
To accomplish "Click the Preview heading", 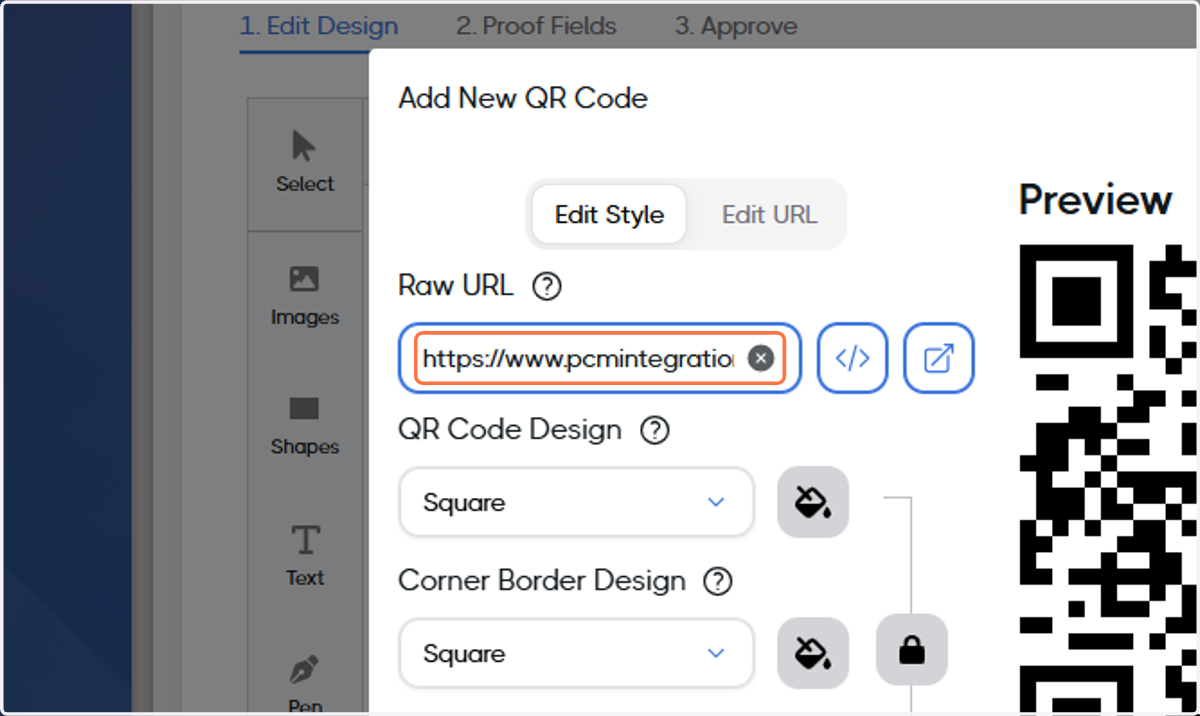I will (x=1095, y=199).
